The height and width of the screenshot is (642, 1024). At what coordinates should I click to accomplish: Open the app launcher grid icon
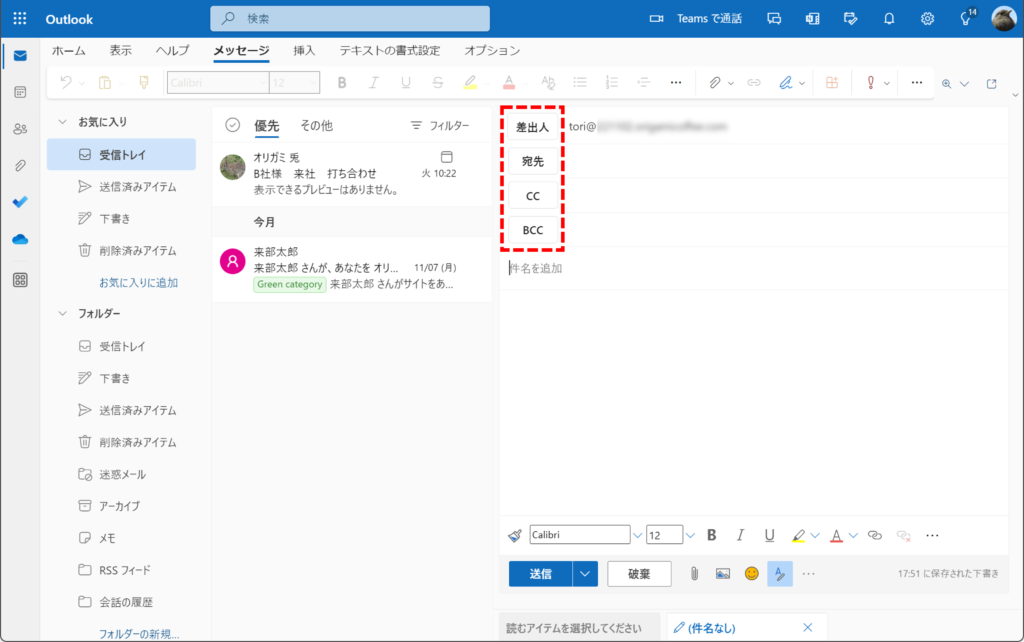point(20,19)
